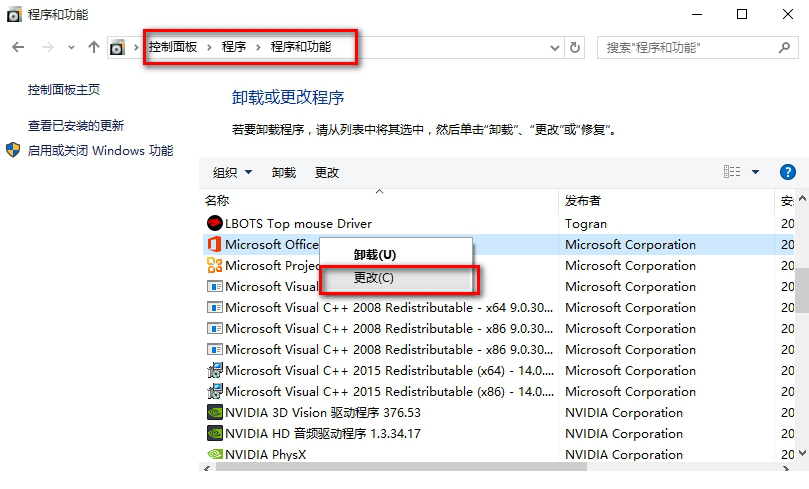Click the horizontal scrollbar left arrow
Image resolution: width=809 pixels, height=489 pixels.
click(206, 467)
